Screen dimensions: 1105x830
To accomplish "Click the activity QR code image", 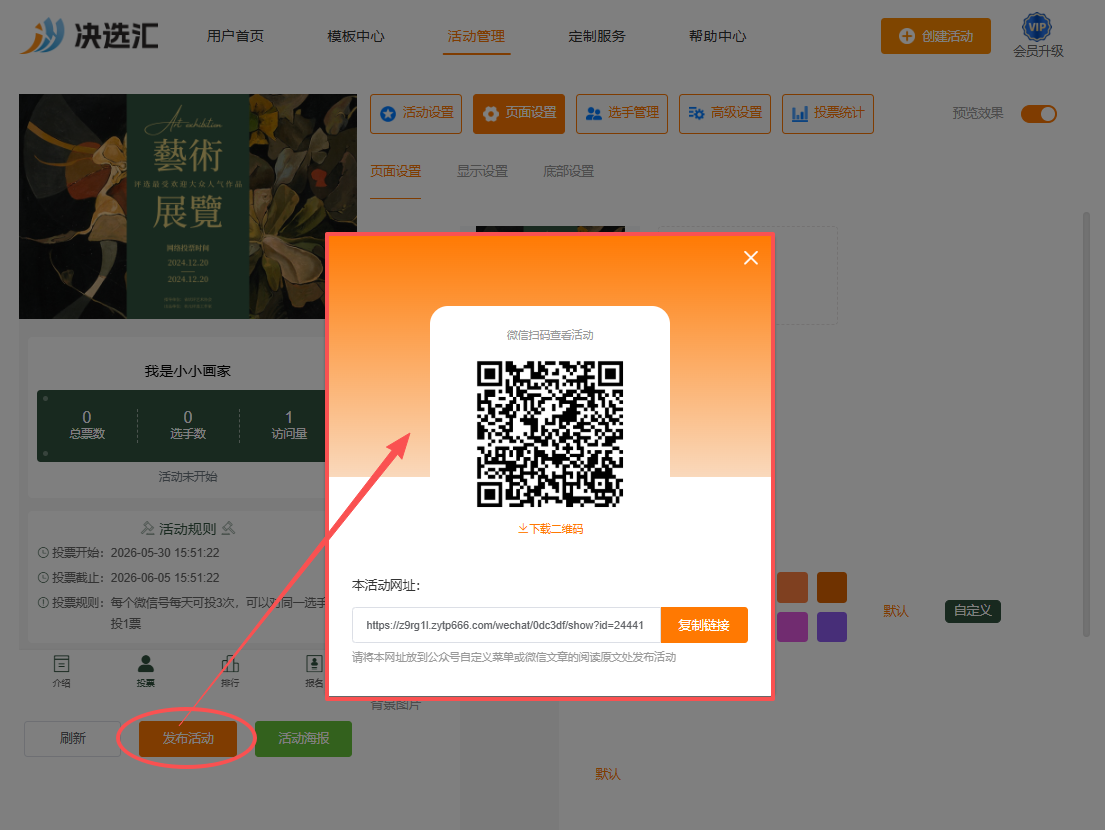I will pyautogui.click(x=550, y=433).
